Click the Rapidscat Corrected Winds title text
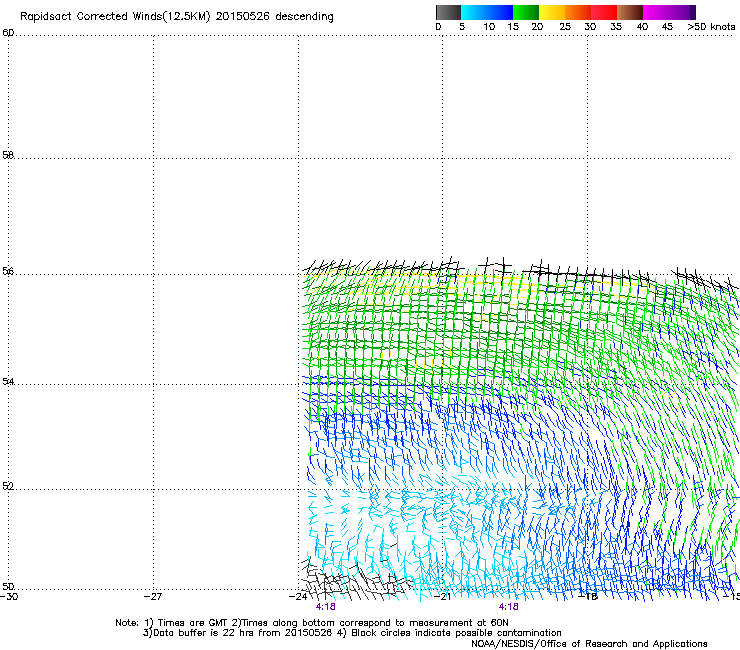This screenshot has height=650, width=740. click(177, 17)
